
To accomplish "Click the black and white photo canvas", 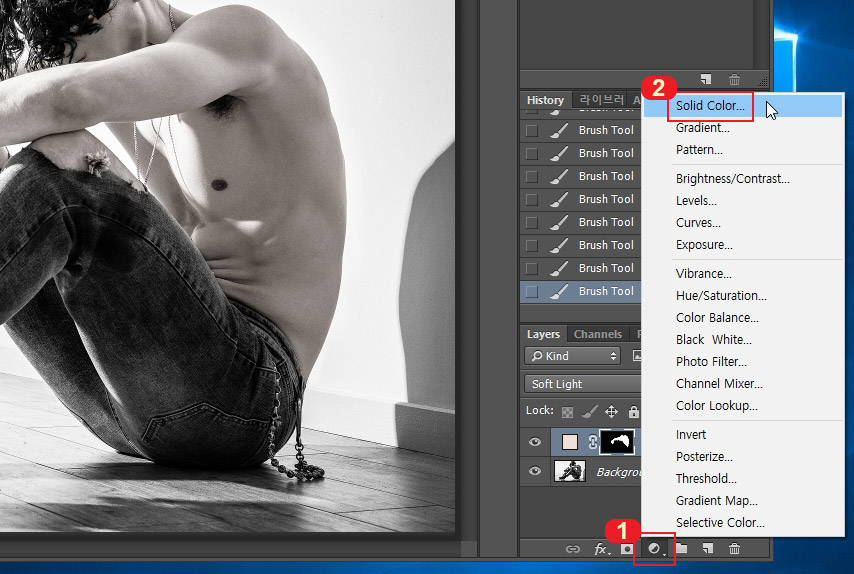I will [x=227, y=265].
